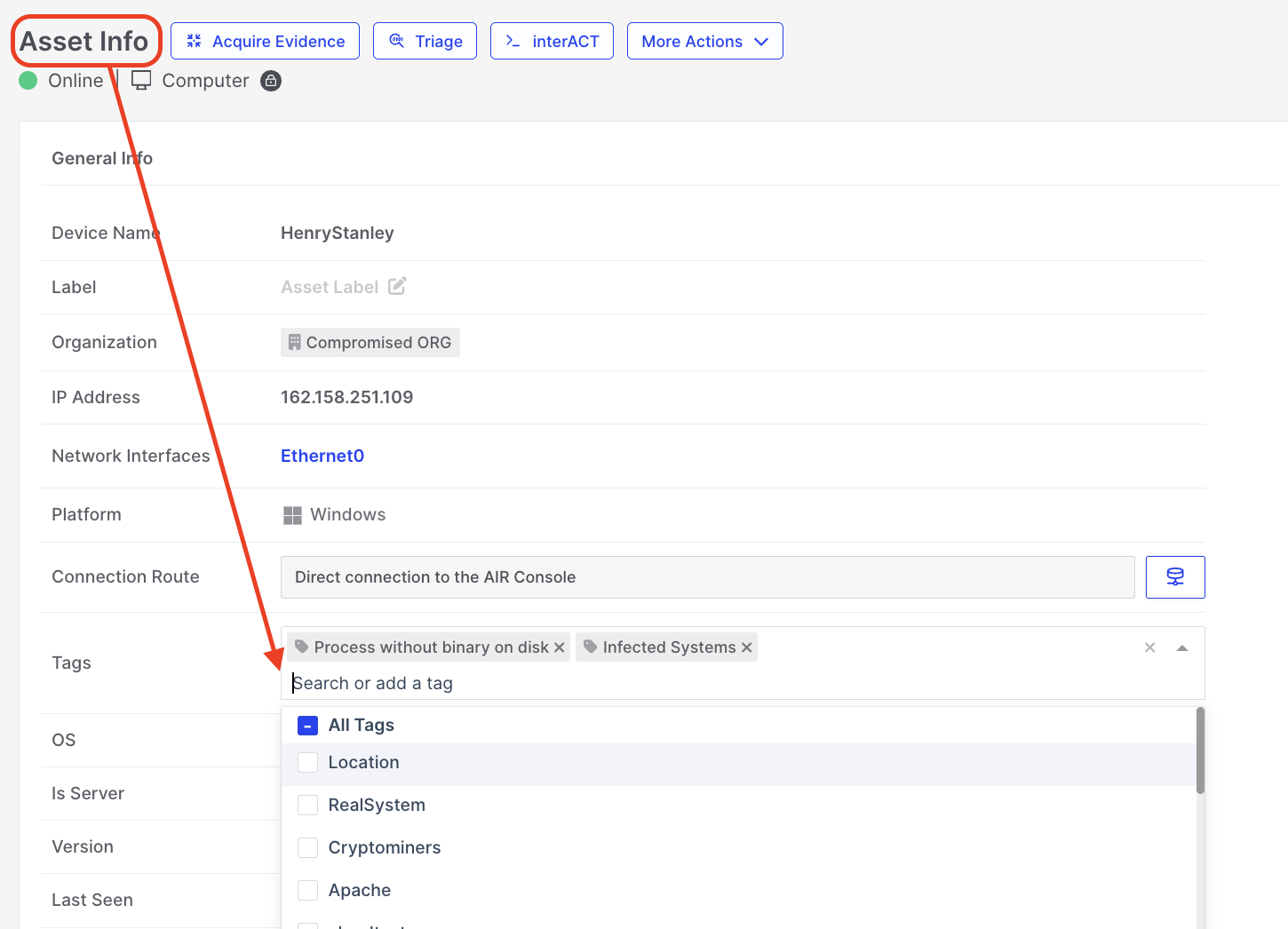Screen dimensions: 1288x929
Task: Enable the RealSystem tag checkbox
Action: (307, 806)
